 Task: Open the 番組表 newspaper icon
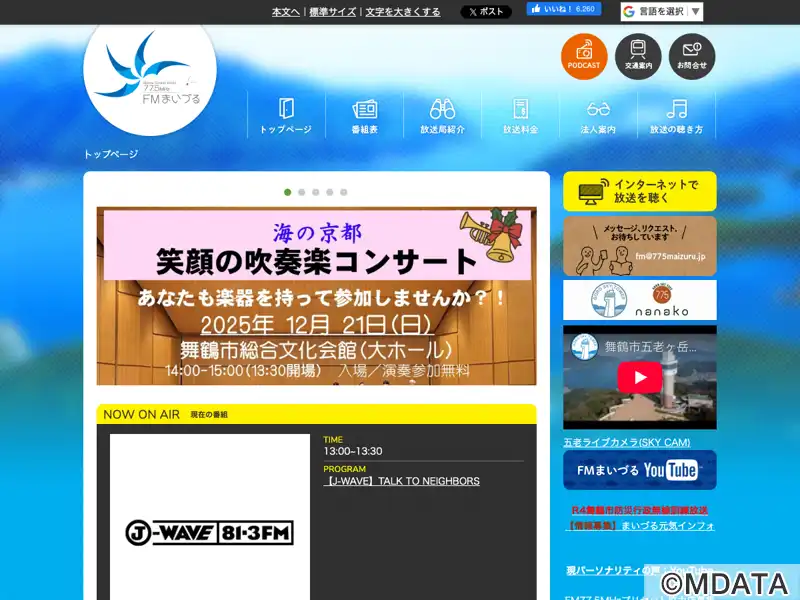364,116
